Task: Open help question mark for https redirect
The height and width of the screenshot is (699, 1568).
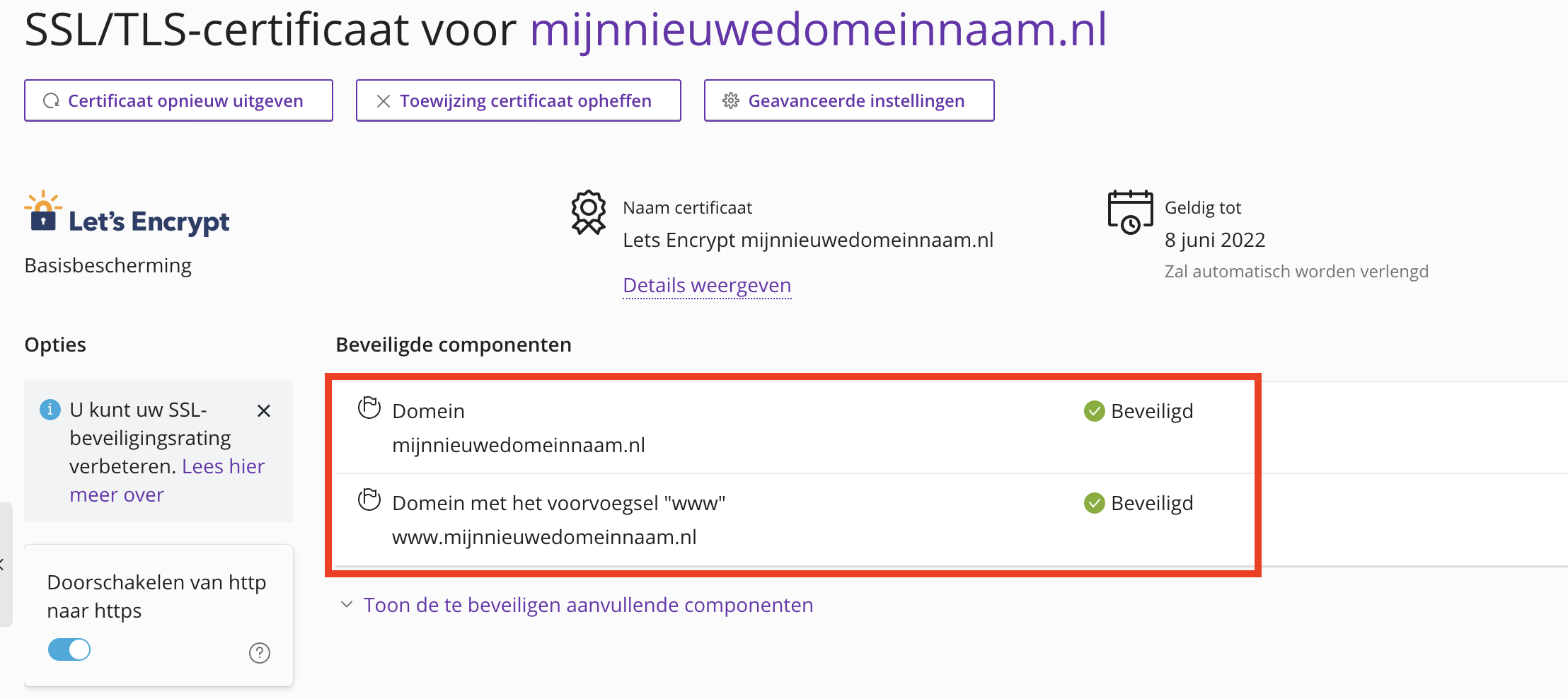Action: pyautogui.click(x=260, y=653)
